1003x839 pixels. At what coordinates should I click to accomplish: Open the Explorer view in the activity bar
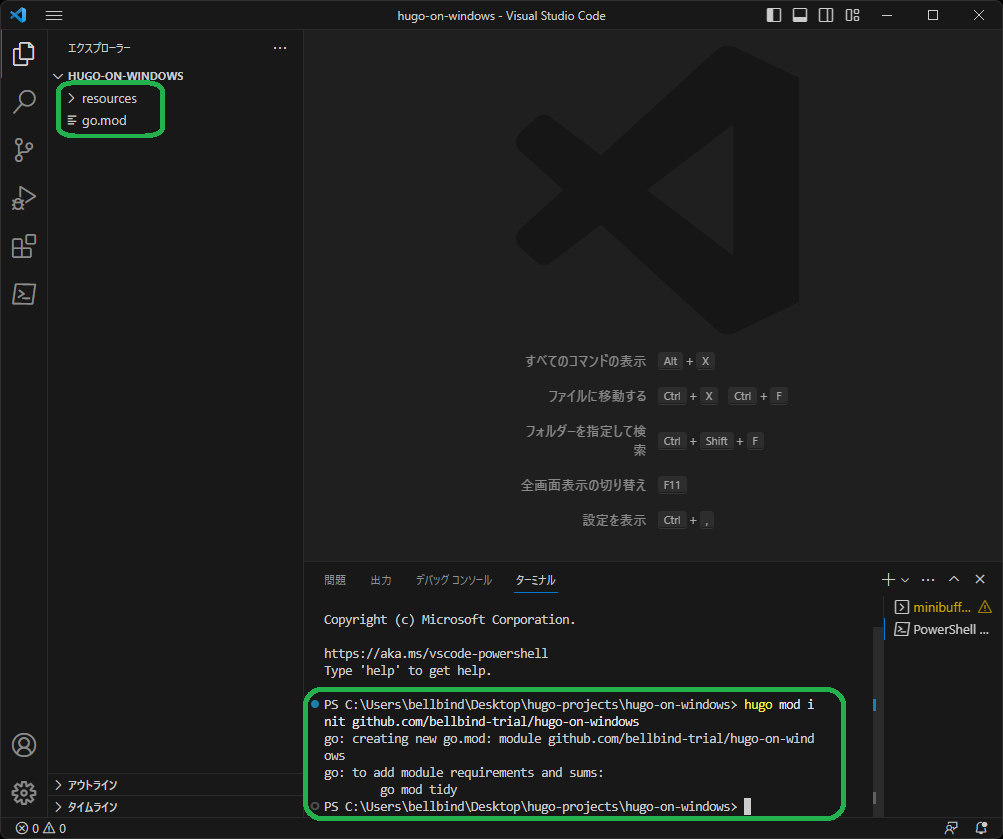point(24,54)
